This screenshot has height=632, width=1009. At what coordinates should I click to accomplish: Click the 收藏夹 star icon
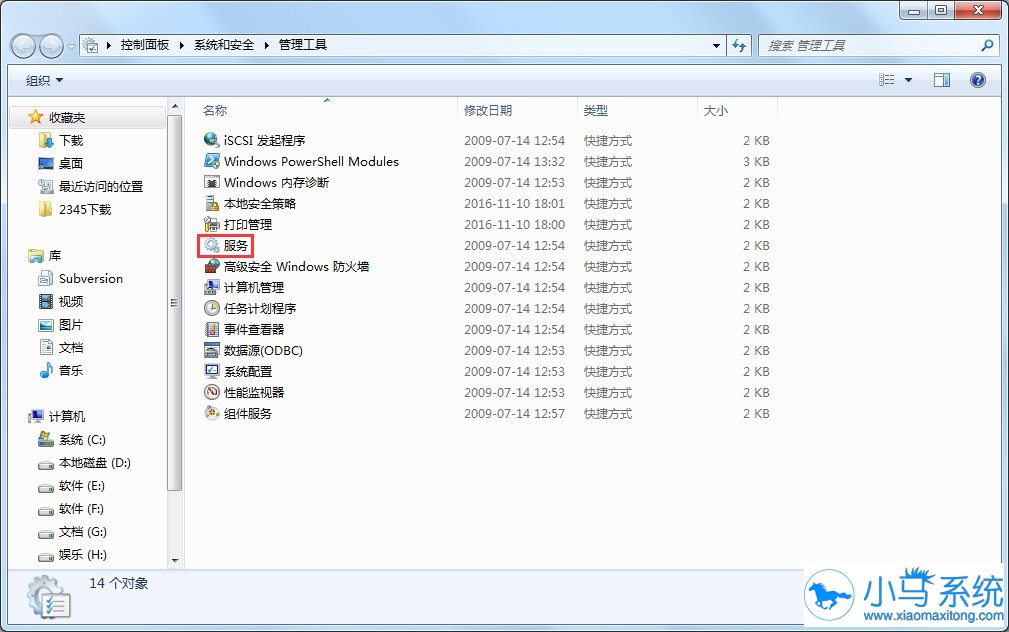tap(35, 116)
